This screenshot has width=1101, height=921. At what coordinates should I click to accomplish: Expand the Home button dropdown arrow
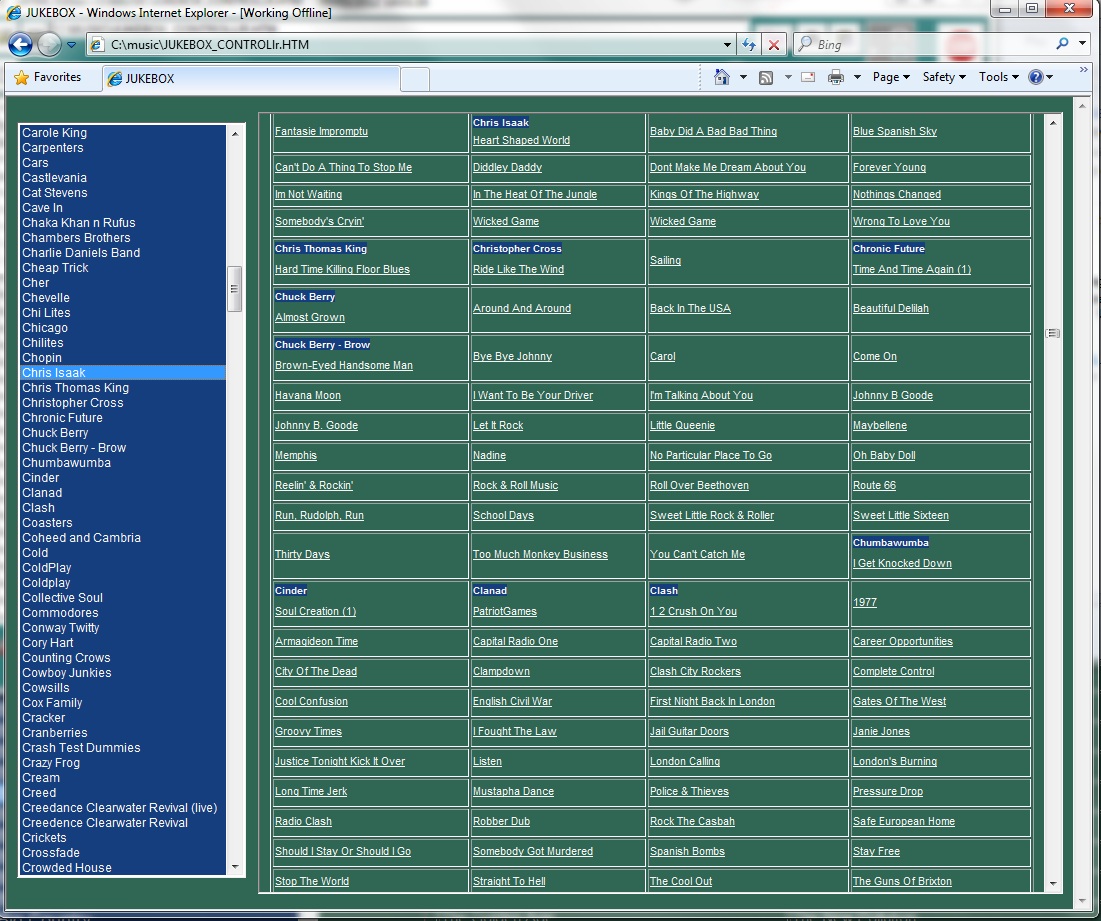pos(743,77)
